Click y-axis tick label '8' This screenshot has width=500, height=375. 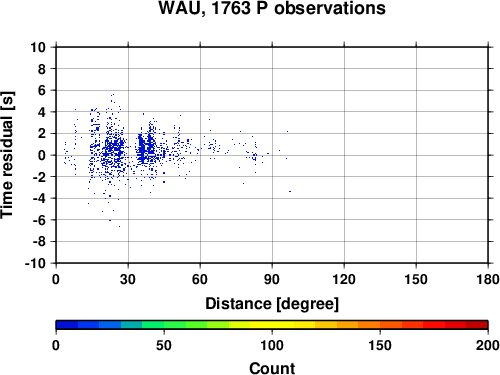pos(42,69)
